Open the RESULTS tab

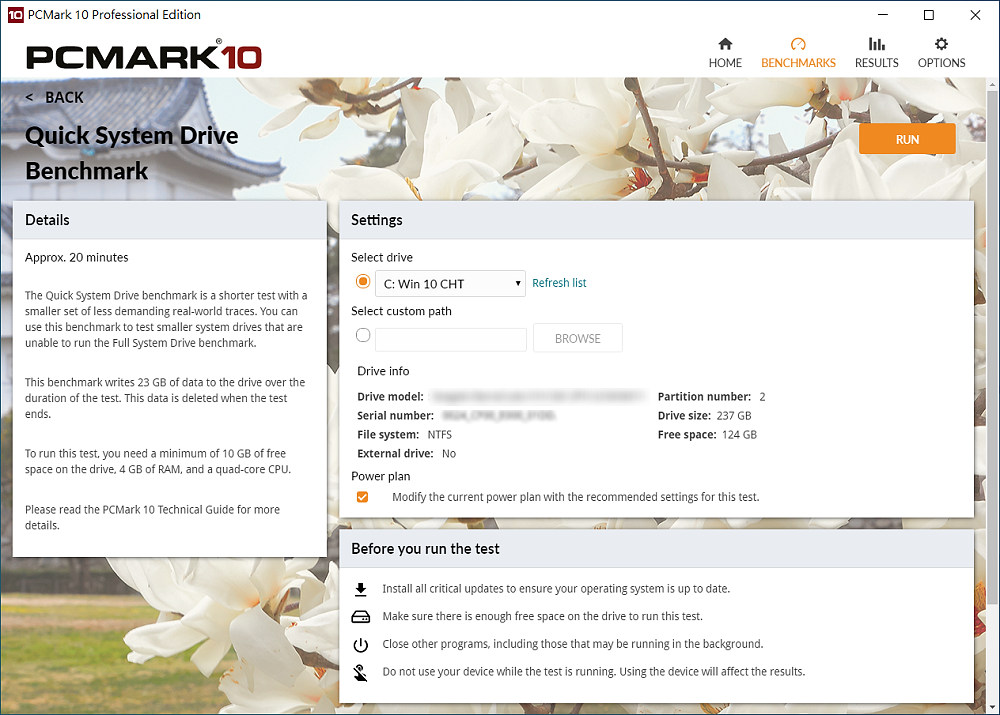point(876,53)
